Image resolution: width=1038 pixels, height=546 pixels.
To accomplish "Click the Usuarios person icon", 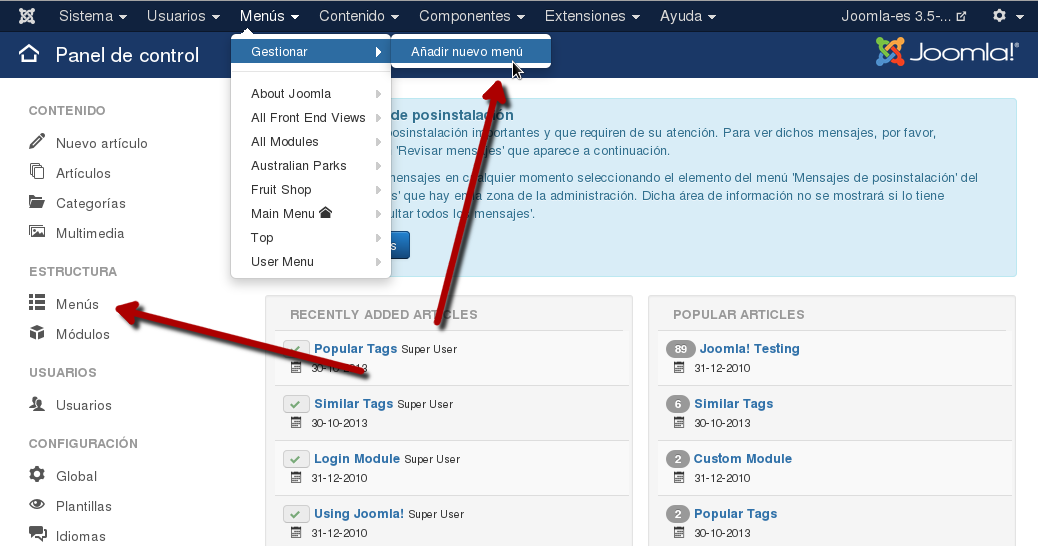I will coord(37,404).
